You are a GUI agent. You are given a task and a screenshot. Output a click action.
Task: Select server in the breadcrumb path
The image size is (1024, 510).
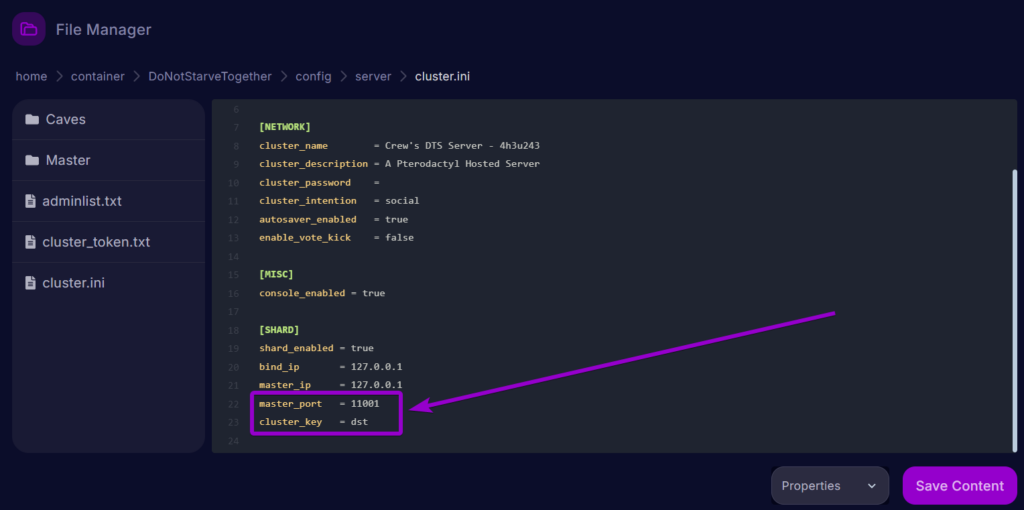(373, 76)
